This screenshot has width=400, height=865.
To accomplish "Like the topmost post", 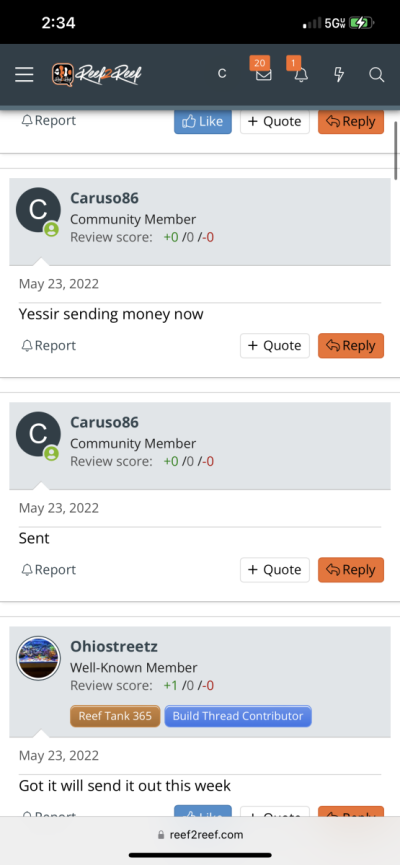I will click(203, 121).
